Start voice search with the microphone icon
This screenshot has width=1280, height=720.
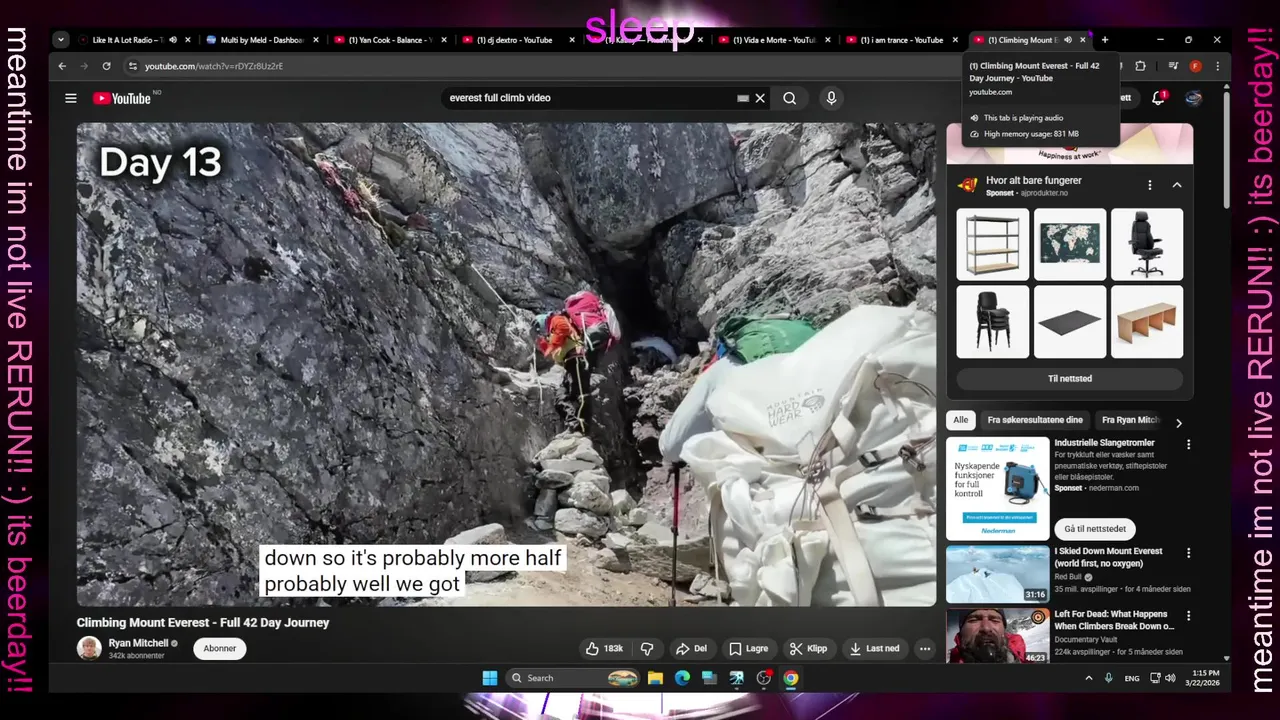(x=831, y=98)
